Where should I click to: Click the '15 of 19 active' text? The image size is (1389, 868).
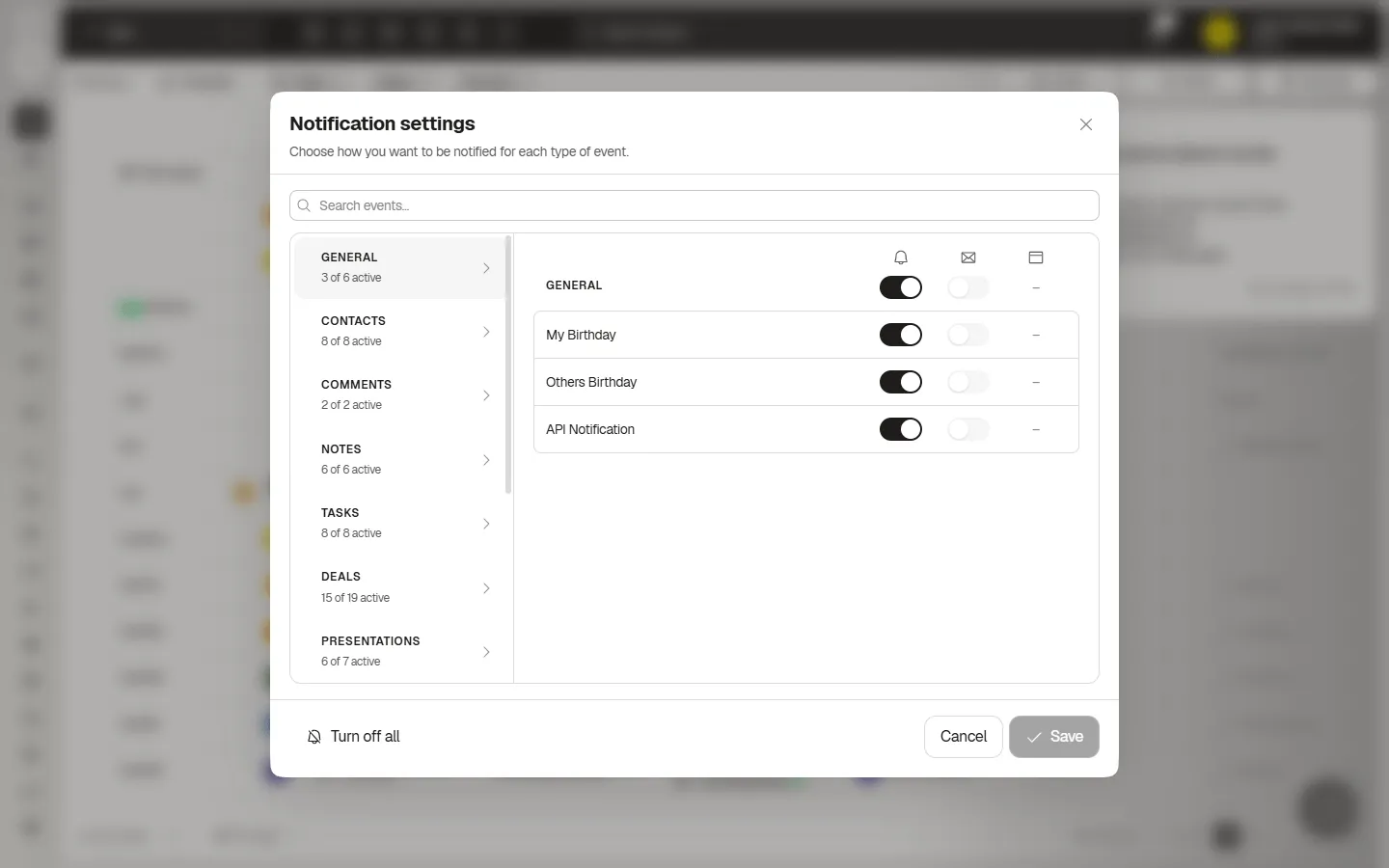tap(355, 598)
